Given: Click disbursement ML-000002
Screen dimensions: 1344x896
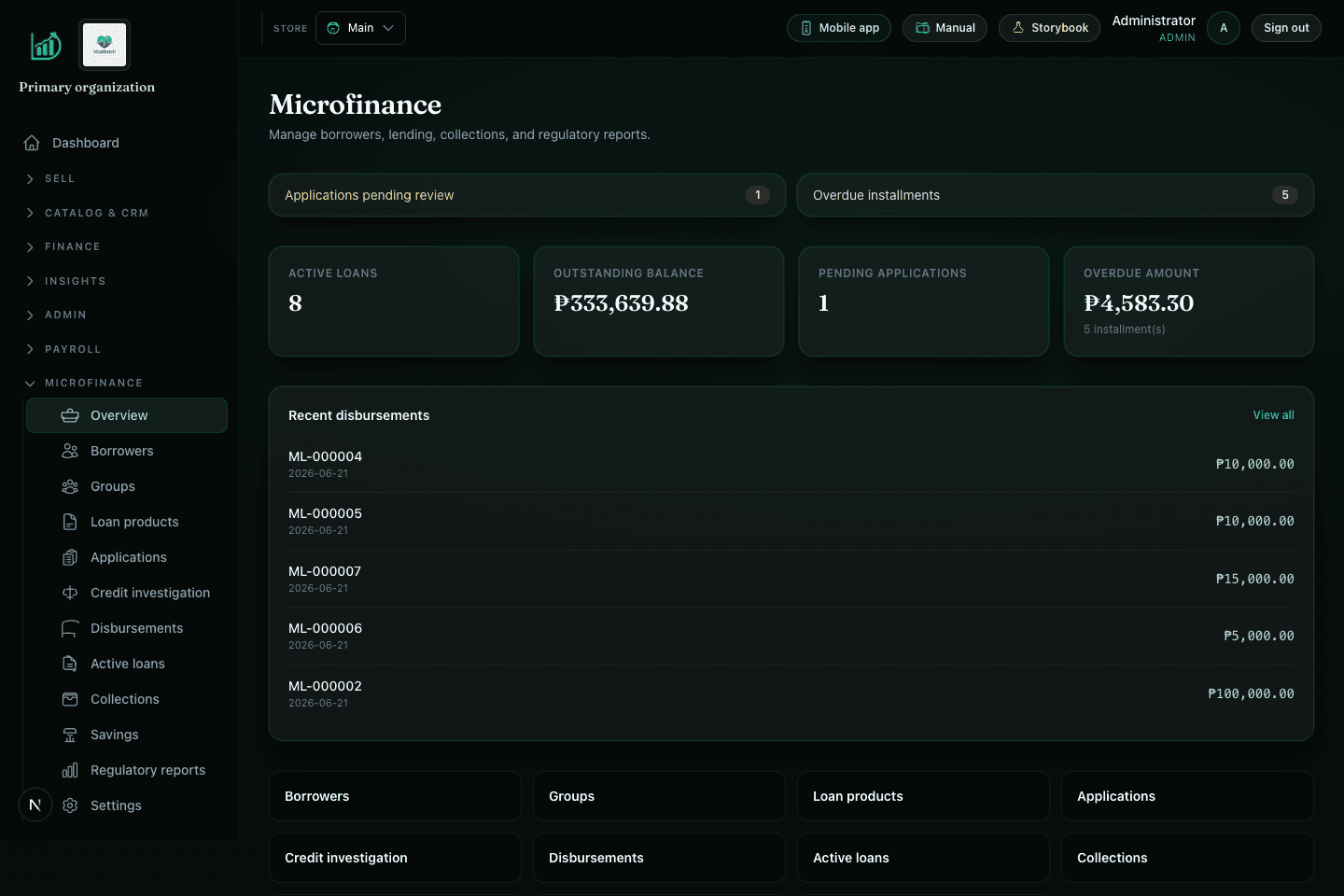Looking at the screenshot, I should 791,693.
